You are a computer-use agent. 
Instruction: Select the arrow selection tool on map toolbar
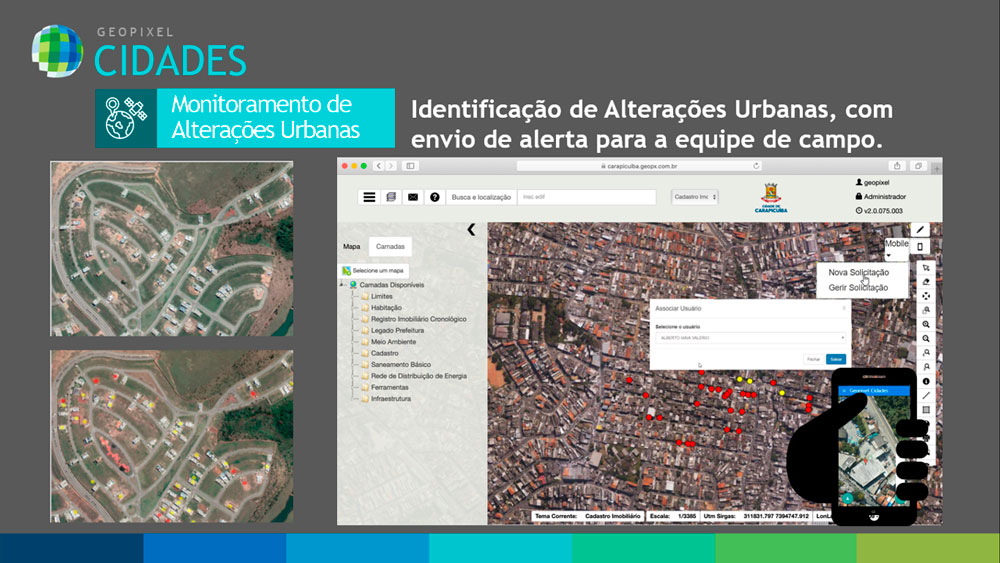pos(926,268)
